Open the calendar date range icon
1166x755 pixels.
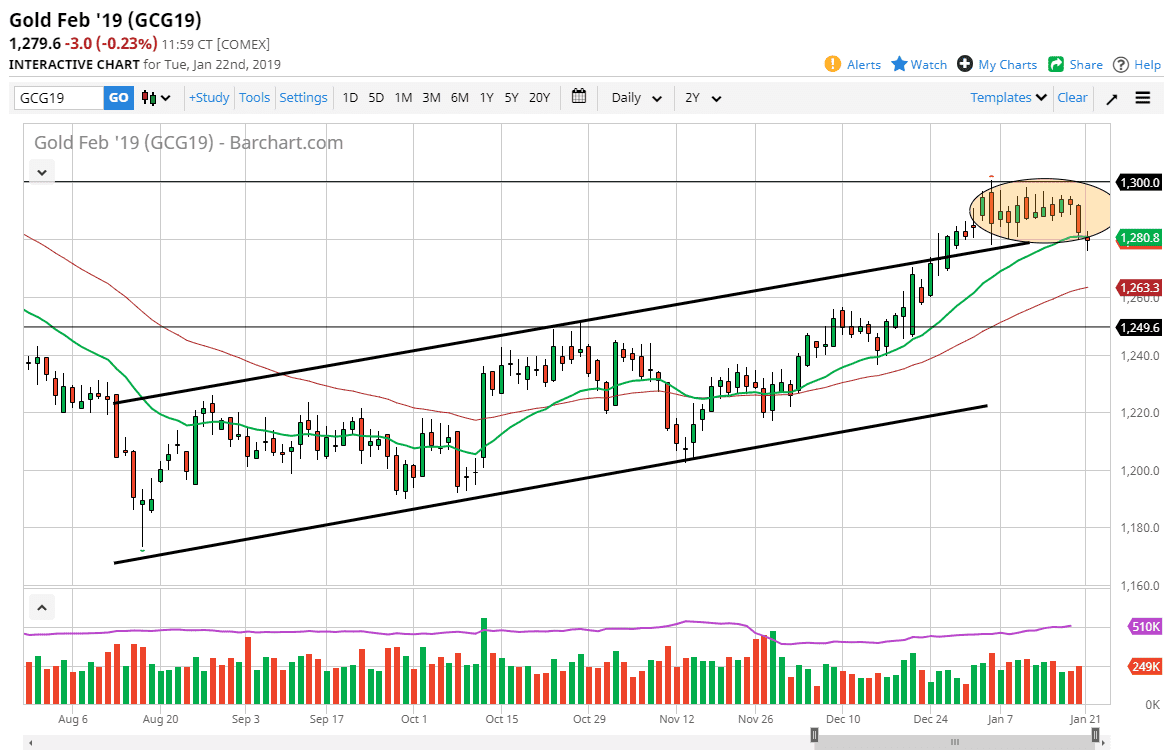pyautogui.click(x=579, y=97)
